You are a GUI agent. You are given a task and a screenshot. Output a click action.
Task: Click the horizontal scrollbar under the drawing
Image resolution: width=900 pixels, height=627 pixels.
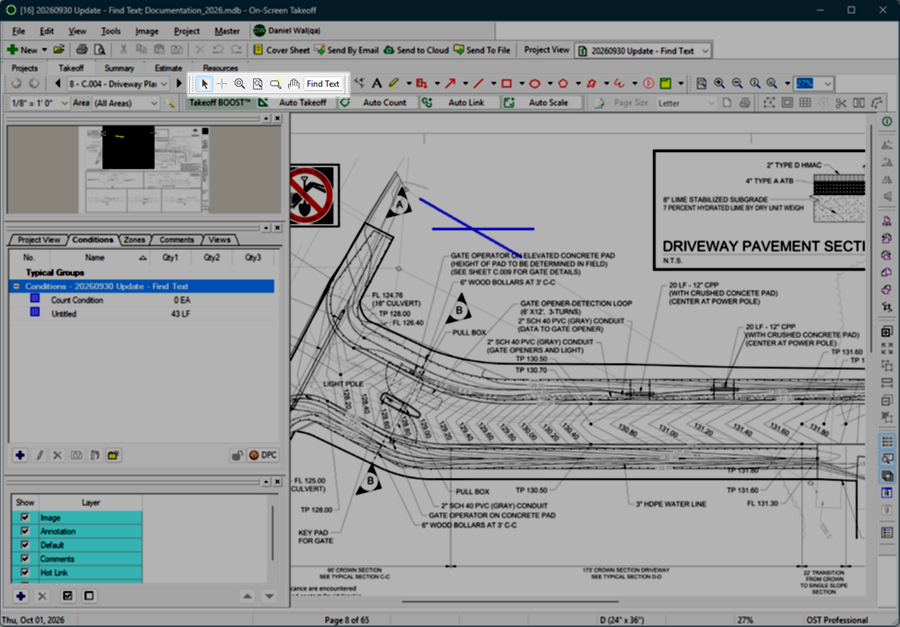click(x=510, y=602)
